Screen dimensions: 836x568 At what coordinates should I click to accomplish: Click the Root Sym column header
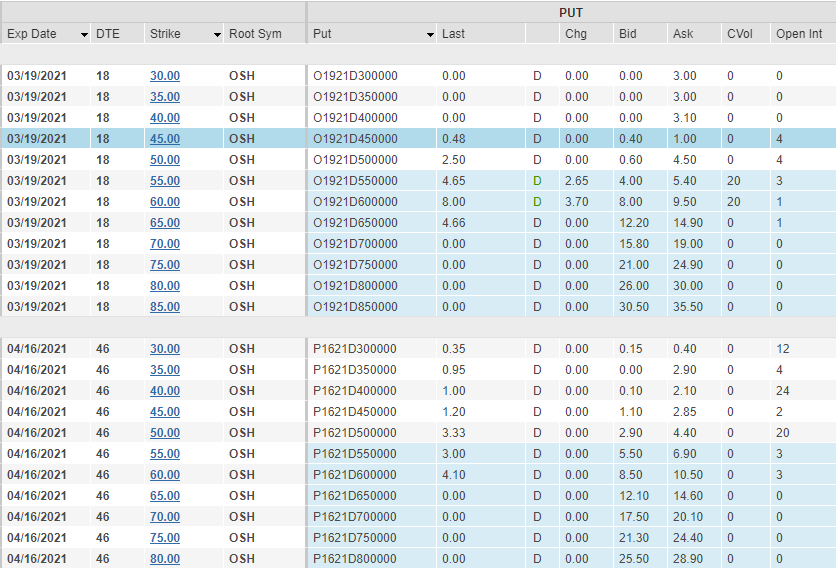click(x=255, y=34)
